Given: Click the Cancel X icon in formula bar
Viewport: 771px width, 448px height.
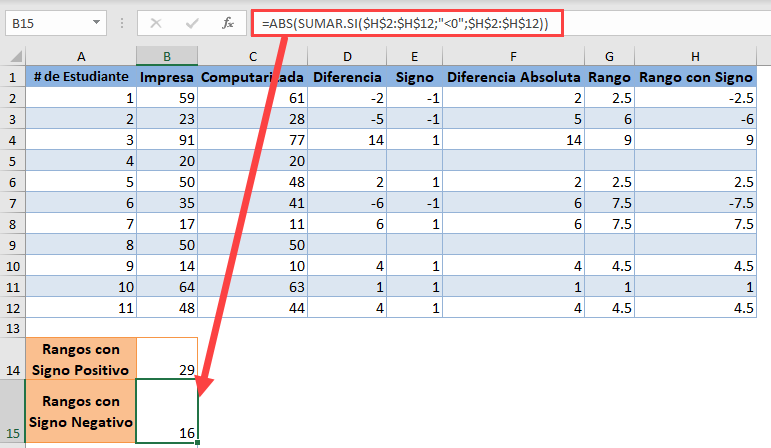Looking at the screenshot, I should [x=156, y=23].
